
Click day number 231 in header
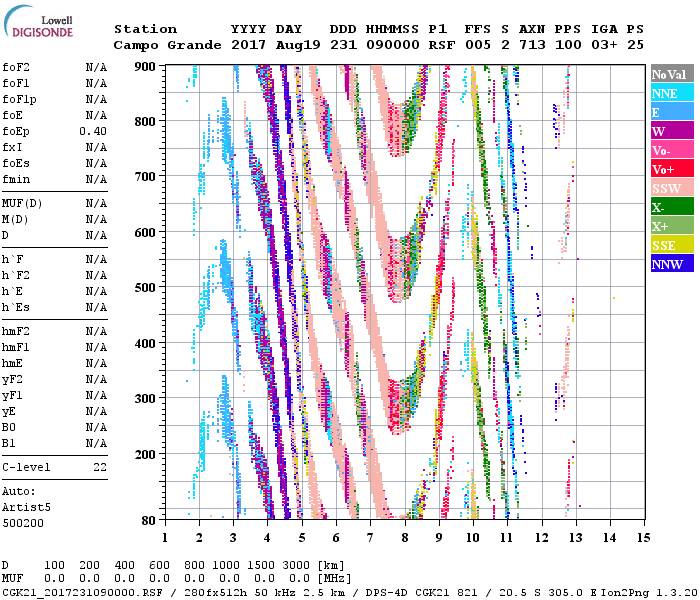pyautogui.click(x=343, y=45)
